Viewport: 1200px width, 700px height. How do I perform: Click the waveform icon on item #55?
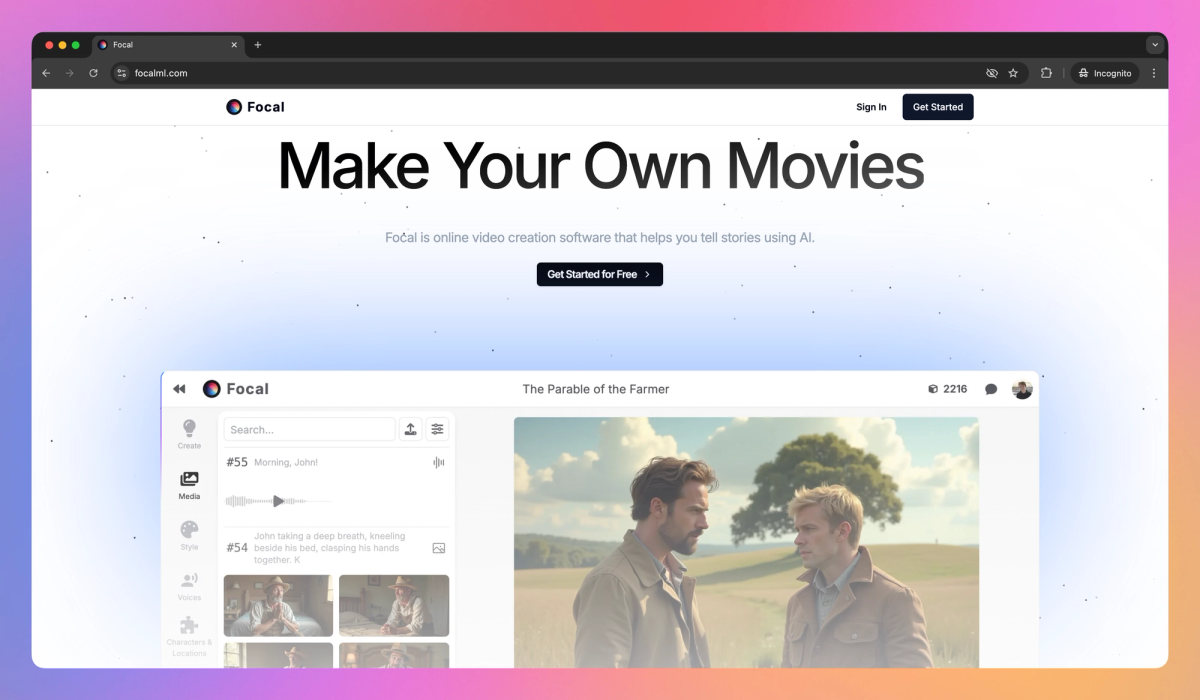click(438, 462)
